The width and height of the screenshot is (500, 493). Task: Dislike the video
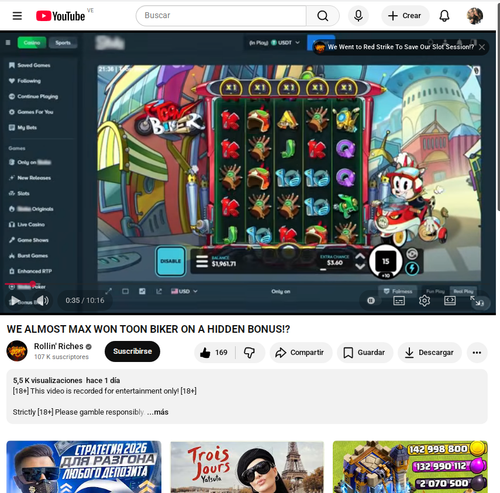[x=250, y=352]
